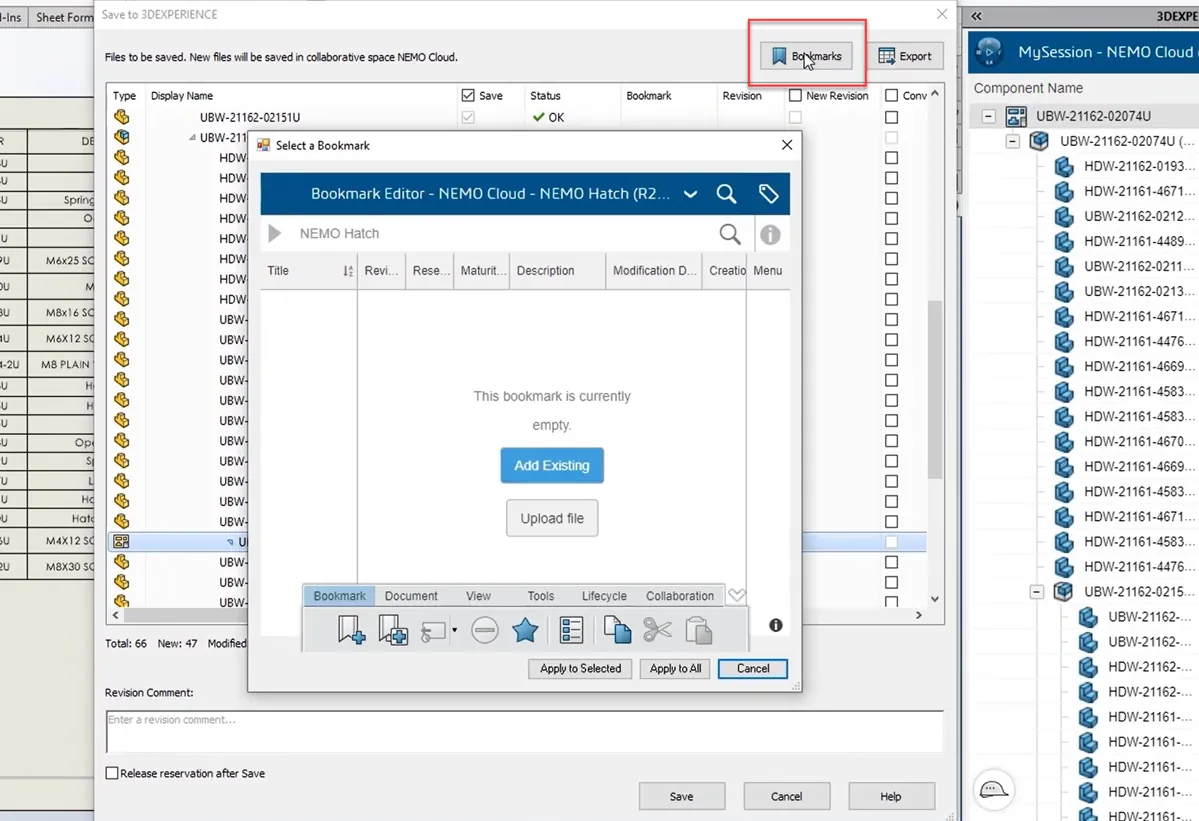Click the Description column header
Image resolution: width=1199 pixels, height=821 pixels.
tap(557, 271)
